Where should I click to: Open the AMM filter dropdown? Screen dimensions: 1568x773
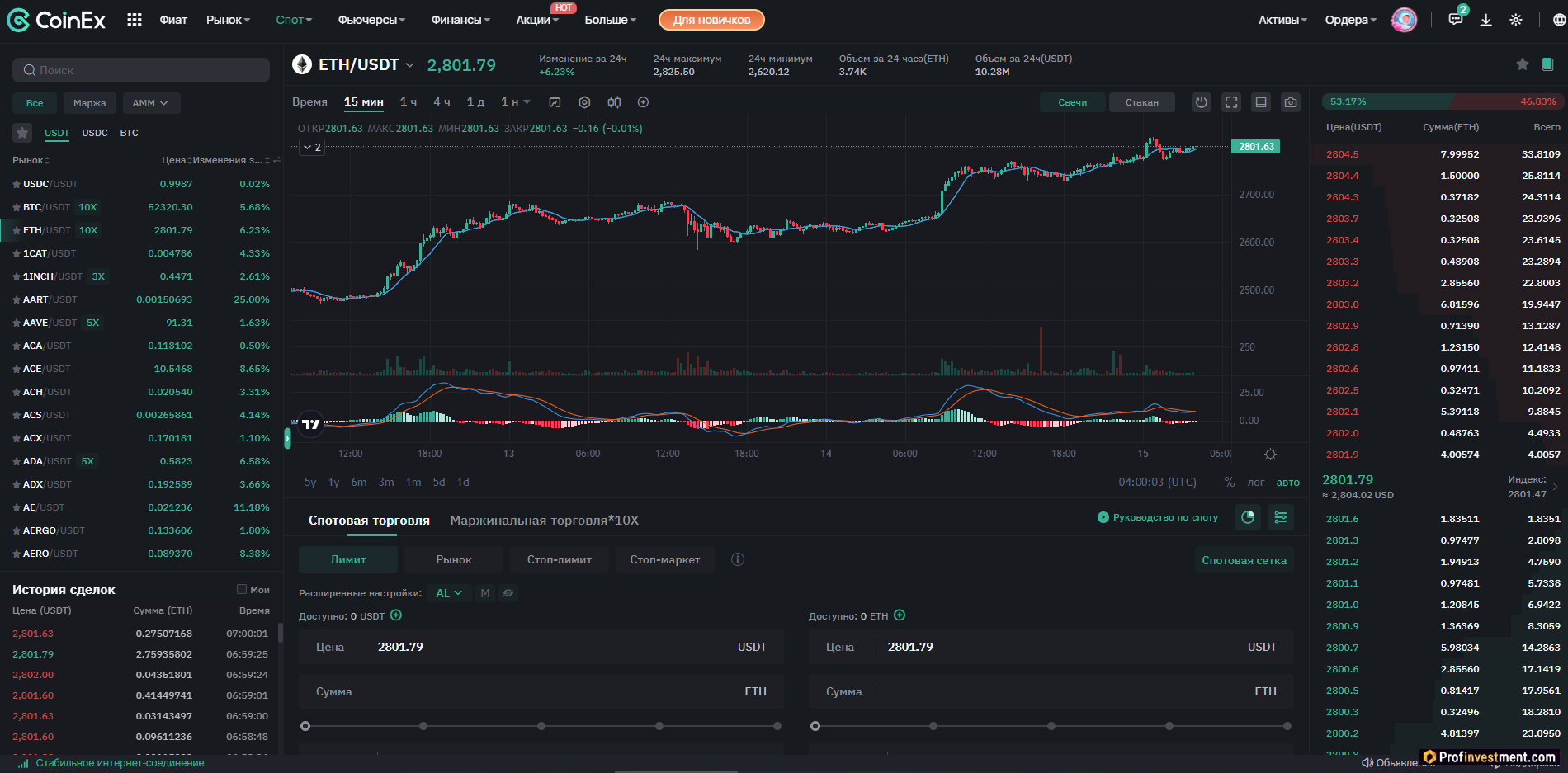(150, 103)
